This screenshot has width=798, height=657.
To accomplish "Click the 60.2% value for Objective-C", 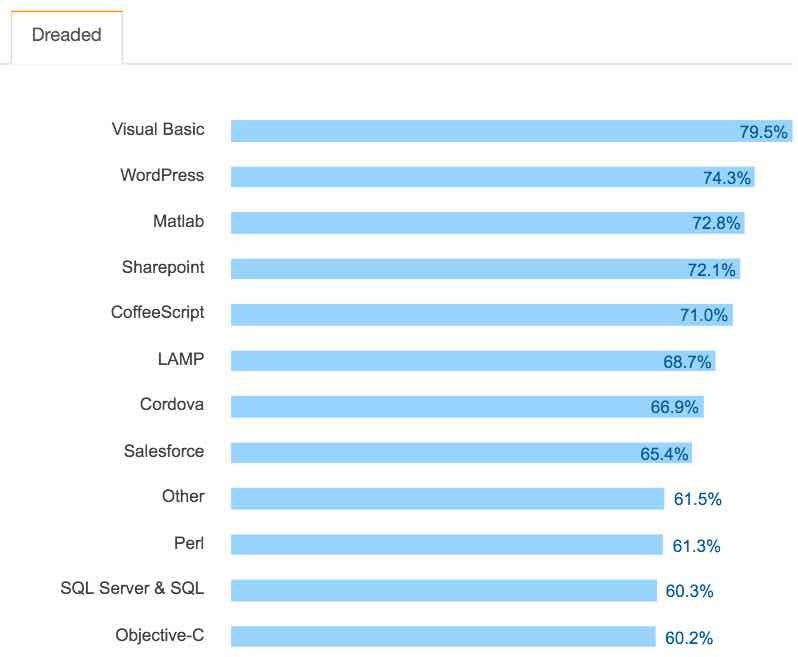I will tap(689, 637).
